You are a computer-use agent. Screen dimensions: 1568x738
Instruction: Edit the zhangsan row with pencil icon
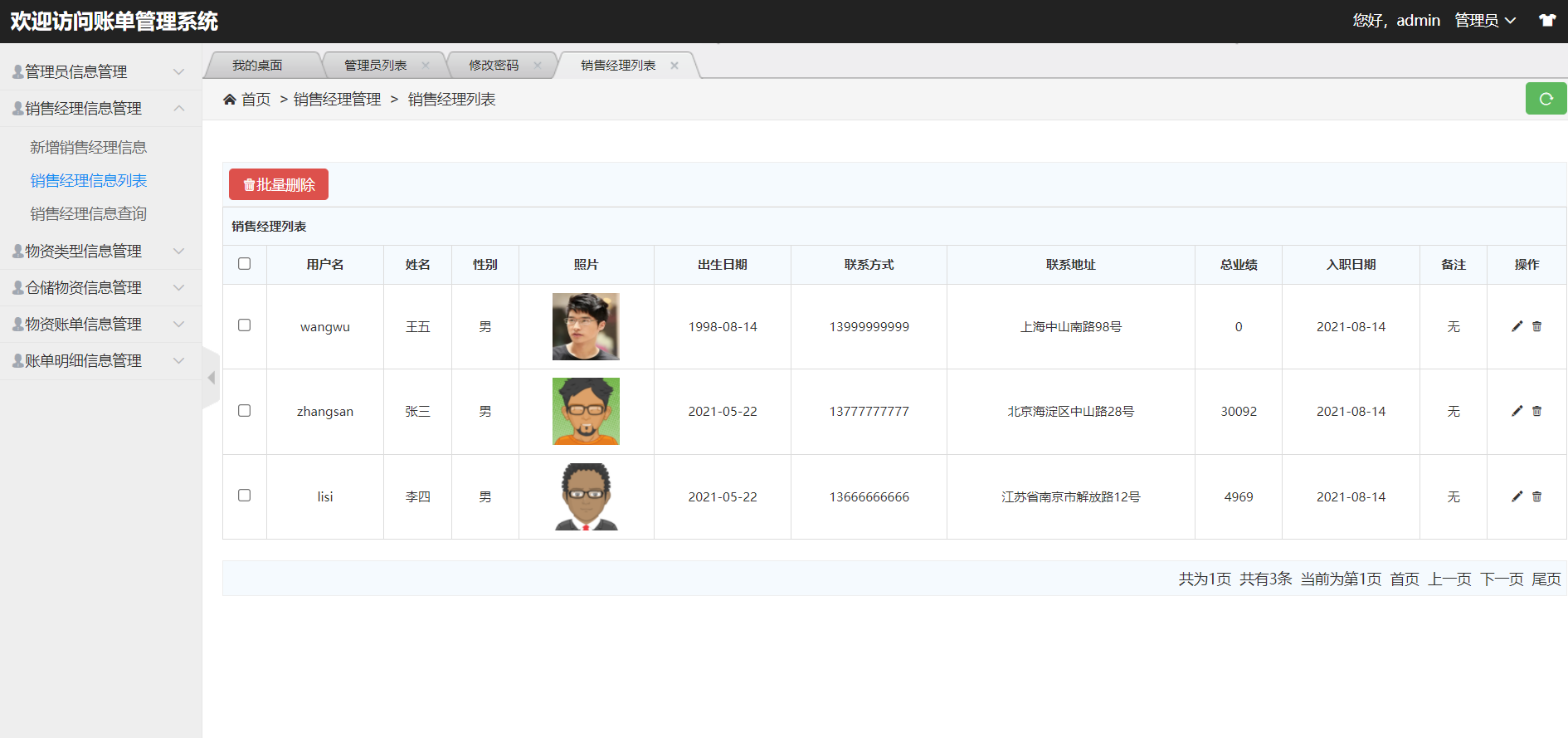pos(1517,411)
